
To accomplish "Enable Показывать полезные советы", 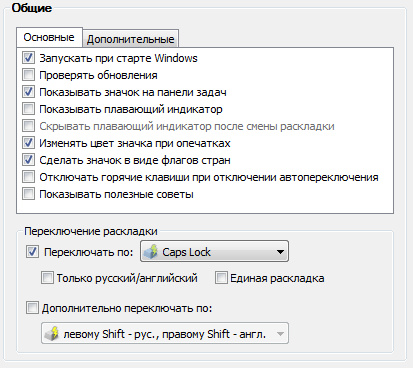I will 28,194.
